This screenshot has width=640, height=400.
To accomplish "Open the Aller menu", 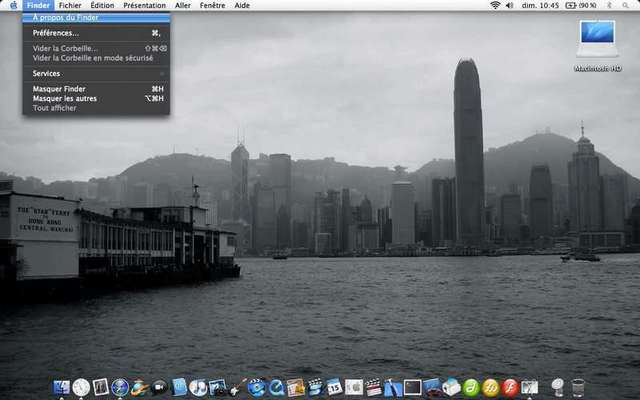I will [x=183, y=5].
